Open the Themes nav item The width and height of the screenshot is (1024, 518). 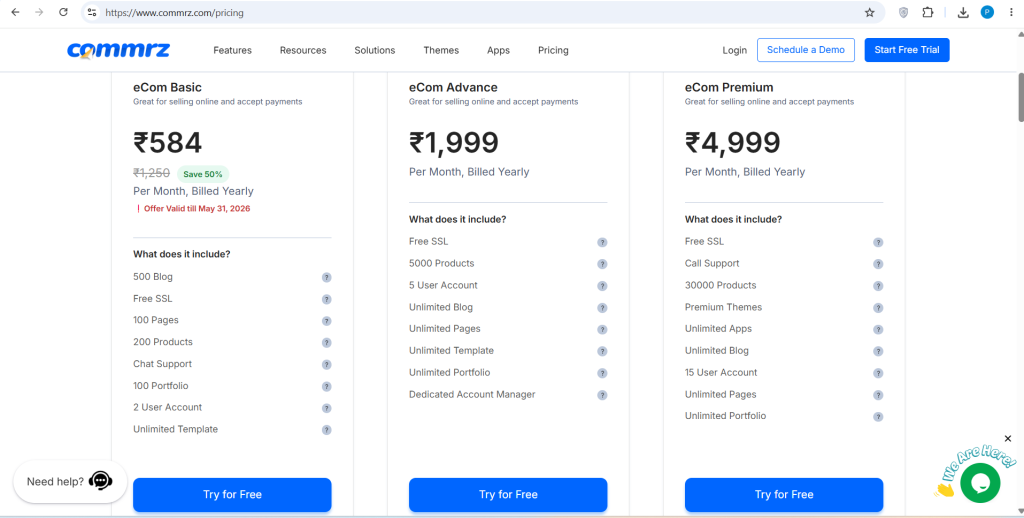click(441, 50)
